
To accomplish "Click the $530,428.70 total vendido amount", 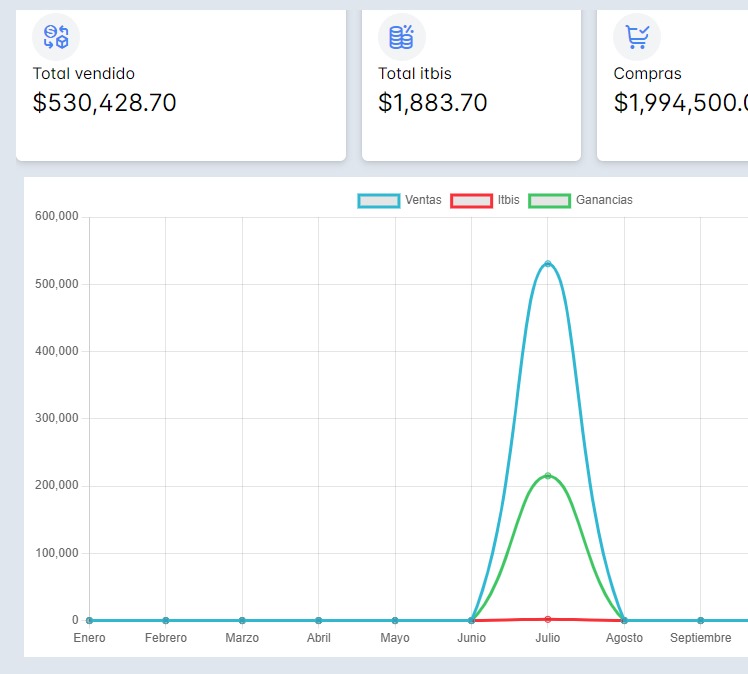I will (x=105, y=103).
